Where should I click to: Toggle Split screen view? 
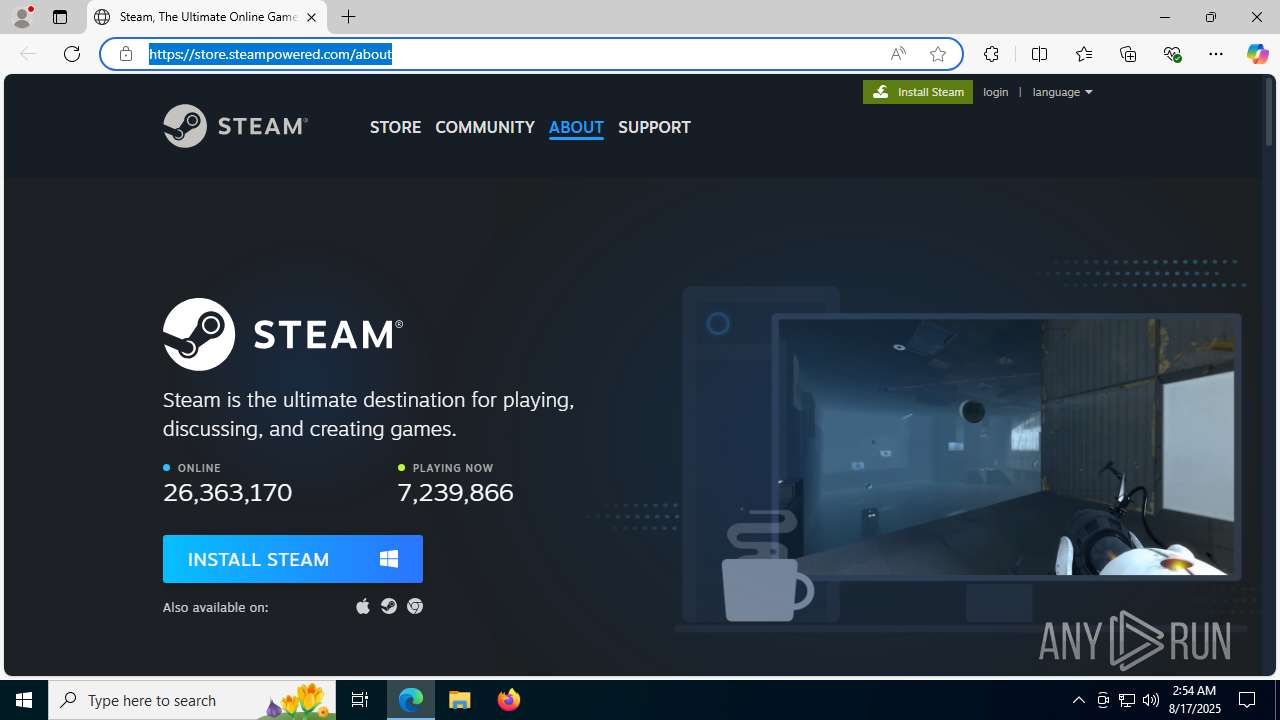[x=1039, y=54]
